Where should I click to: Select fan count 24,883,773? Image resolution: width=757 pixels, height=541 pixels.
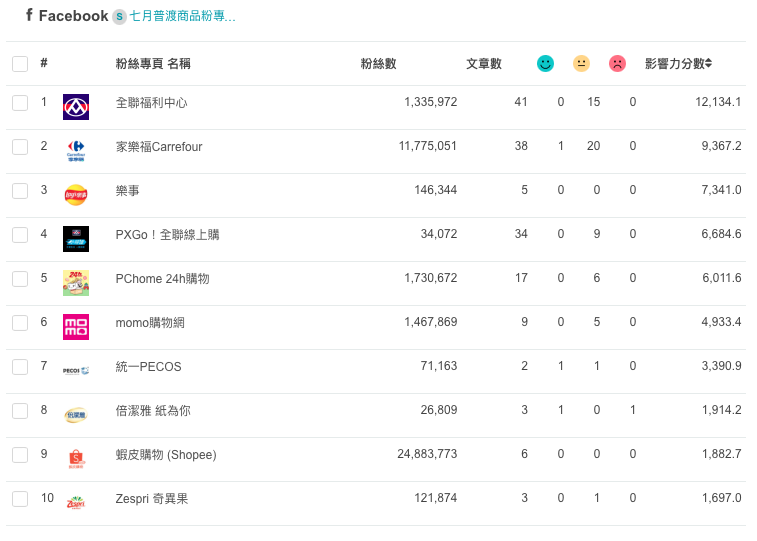coord(427,454)
